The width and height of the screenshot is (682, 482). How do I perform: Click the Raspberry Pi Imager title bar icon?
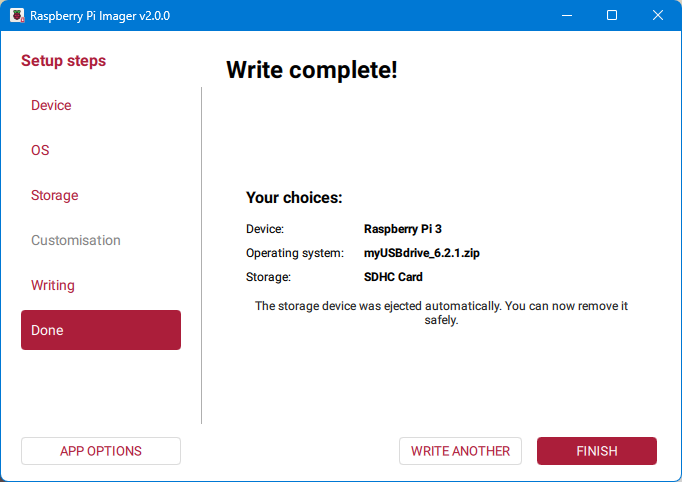(17, 16)
